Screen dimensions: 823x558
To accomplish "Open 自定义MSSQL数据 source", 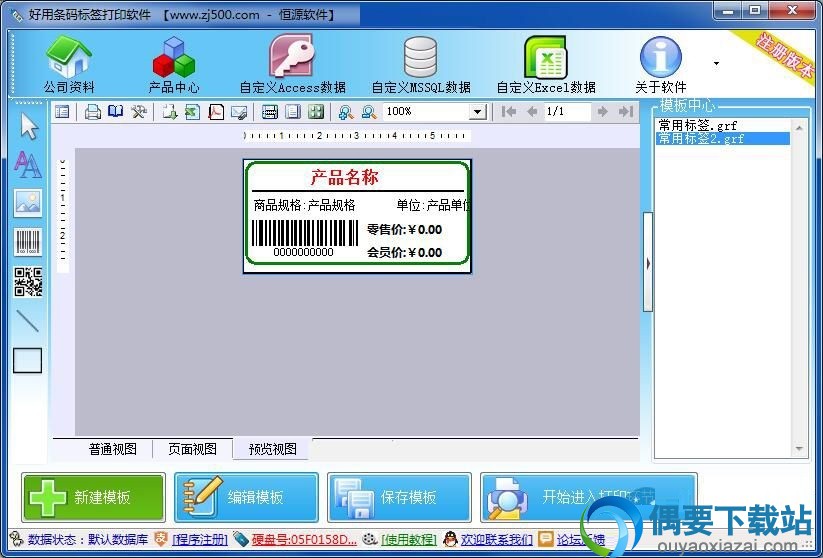I will pyautogui.click(x=421, y=64).
